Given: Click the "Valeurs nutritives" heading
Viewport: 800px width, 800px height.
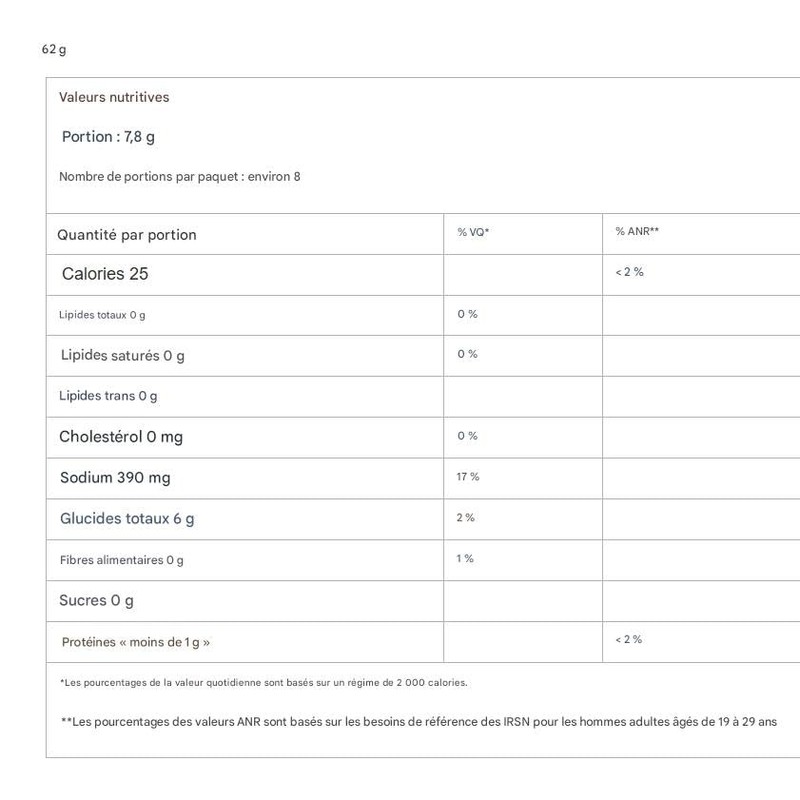Looking at the screenshot, I should pyautogui.click(x=114, y=97).
